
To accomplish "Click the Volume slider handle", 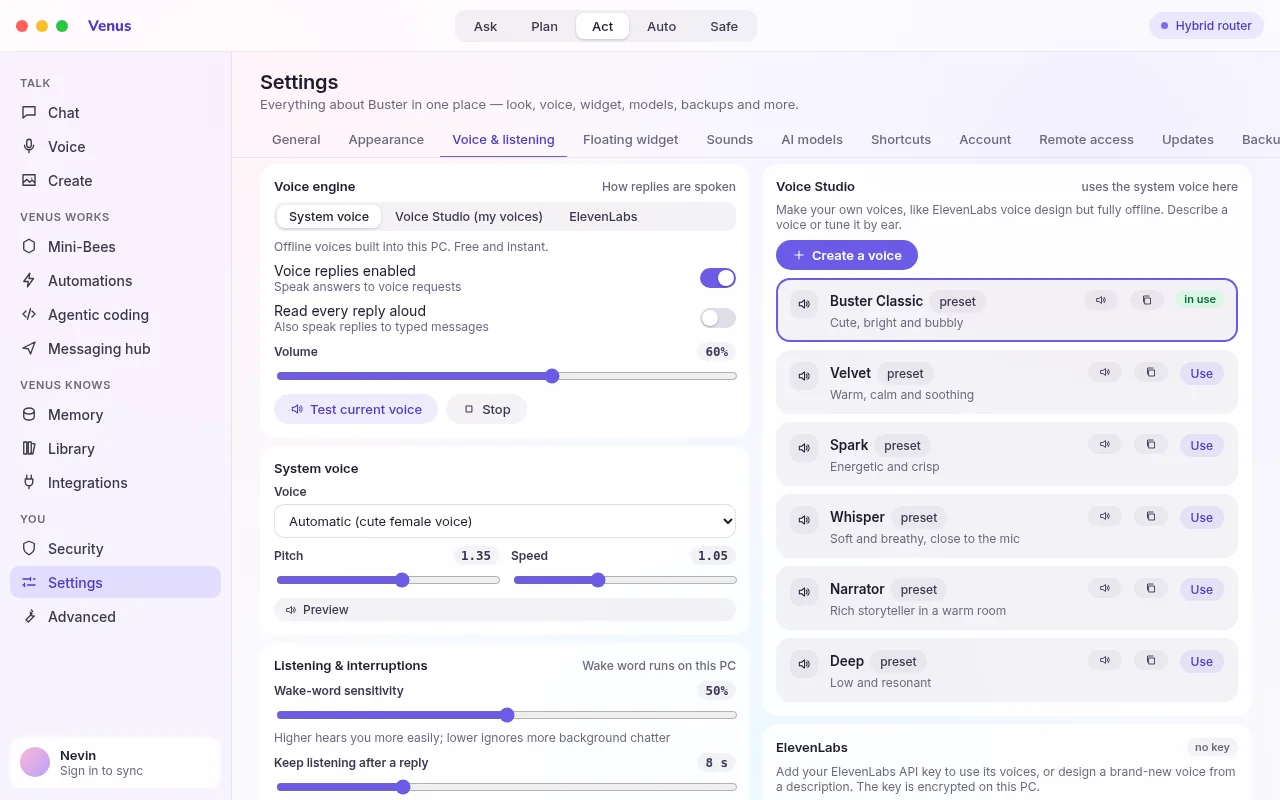I will (552, 376).
